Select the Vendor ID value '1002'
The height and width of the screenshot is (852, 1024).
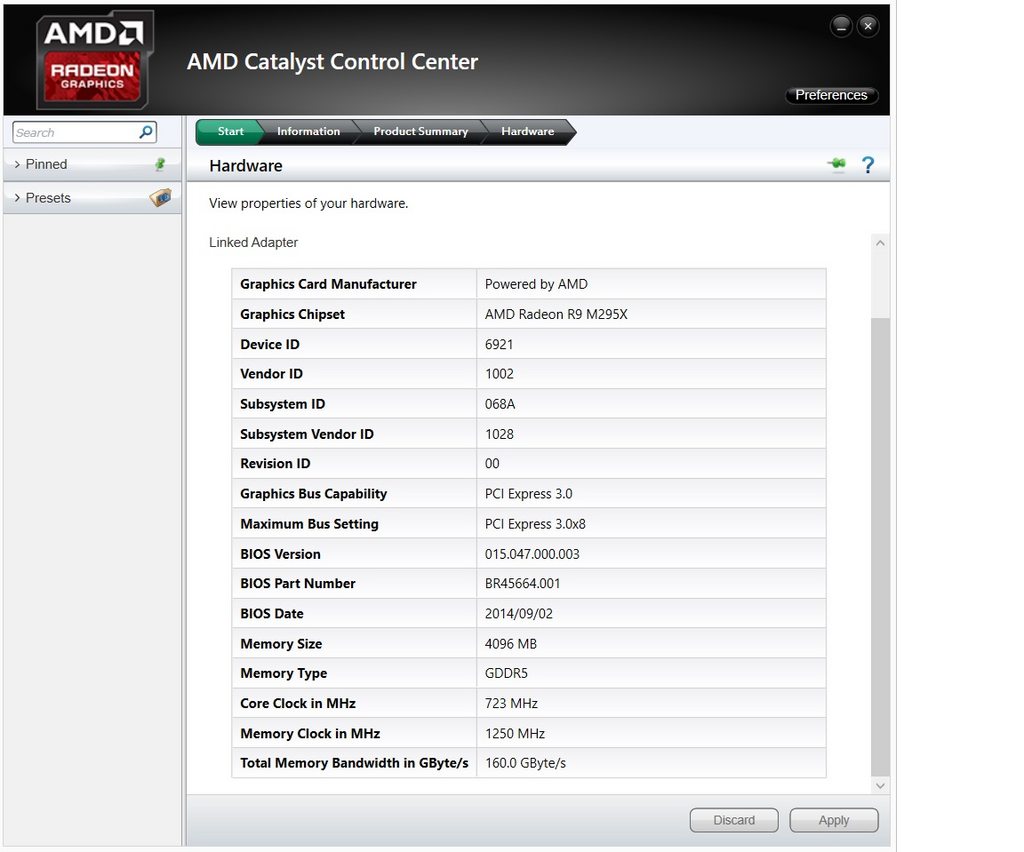(499, 373)
